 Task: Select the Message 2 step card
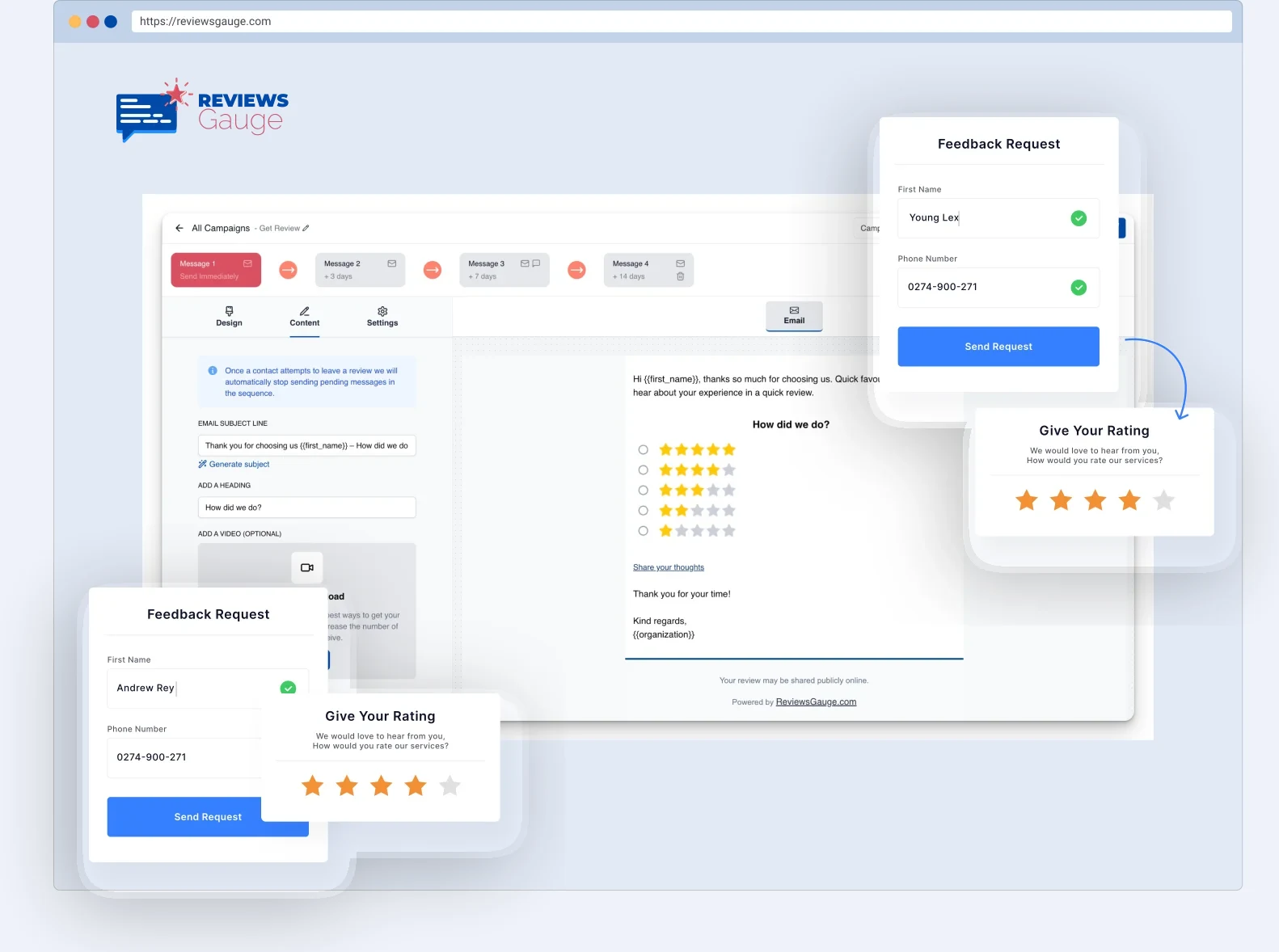pos(360,270)
